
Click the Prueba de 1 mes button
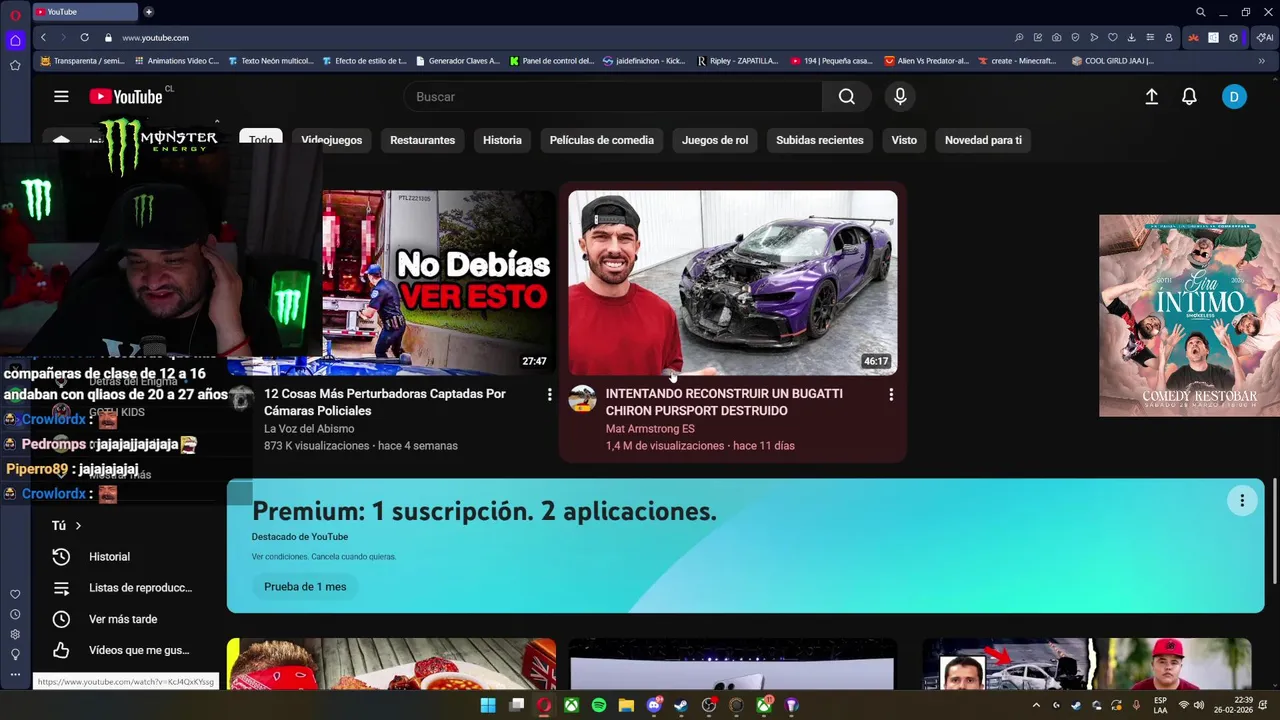tap(305, 587)
